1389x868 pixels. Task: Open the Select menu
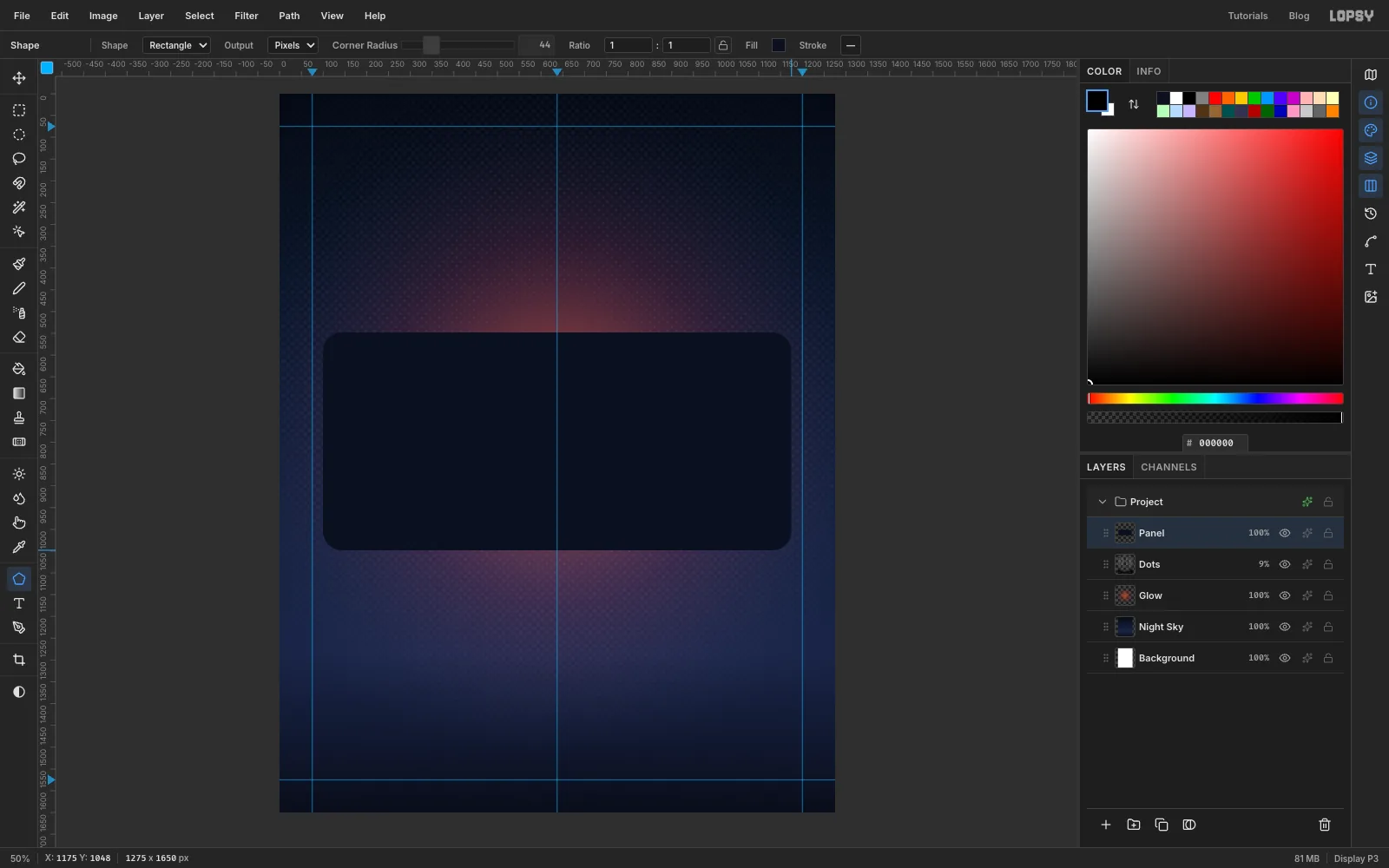click(x=199, y=16)
